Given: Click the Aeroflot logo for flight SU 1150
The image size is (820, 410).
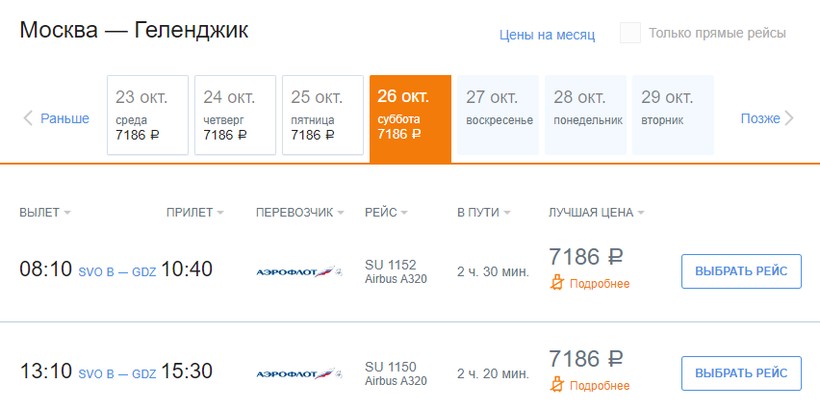Looking at the screenshot, I should (x=299, y=373).
